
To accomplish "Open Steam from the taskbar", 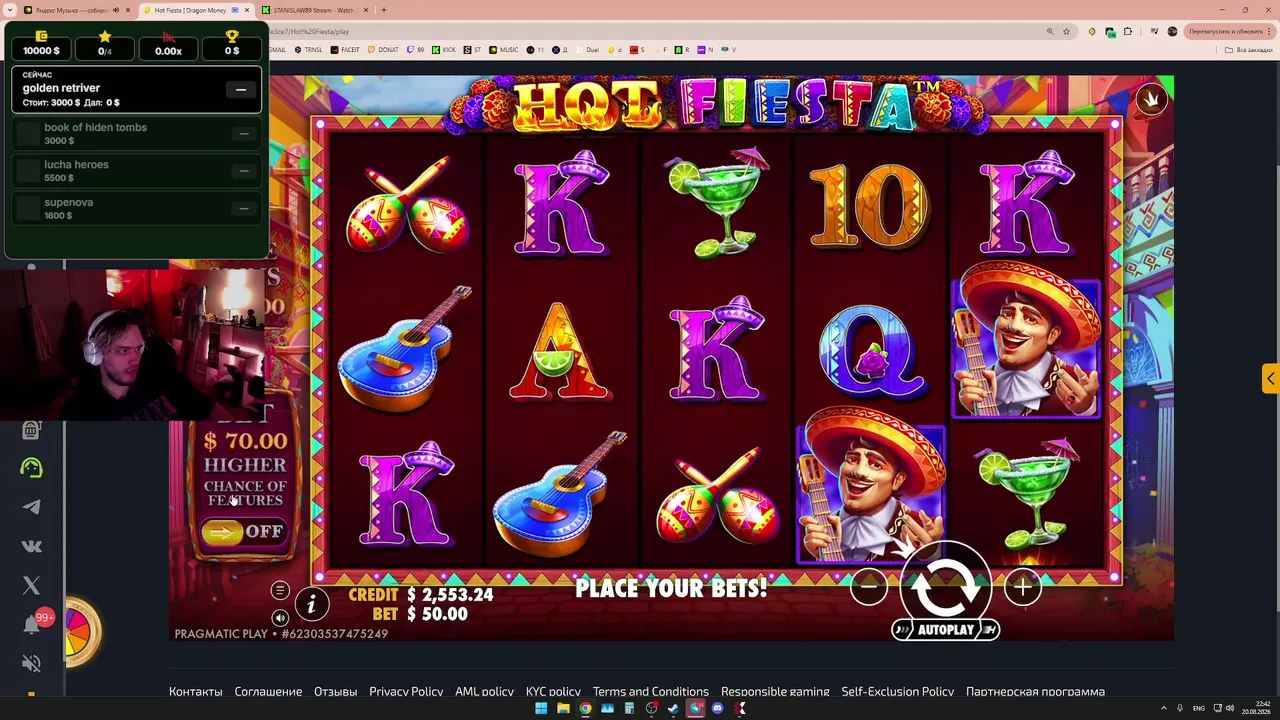I will click(673, 708).
